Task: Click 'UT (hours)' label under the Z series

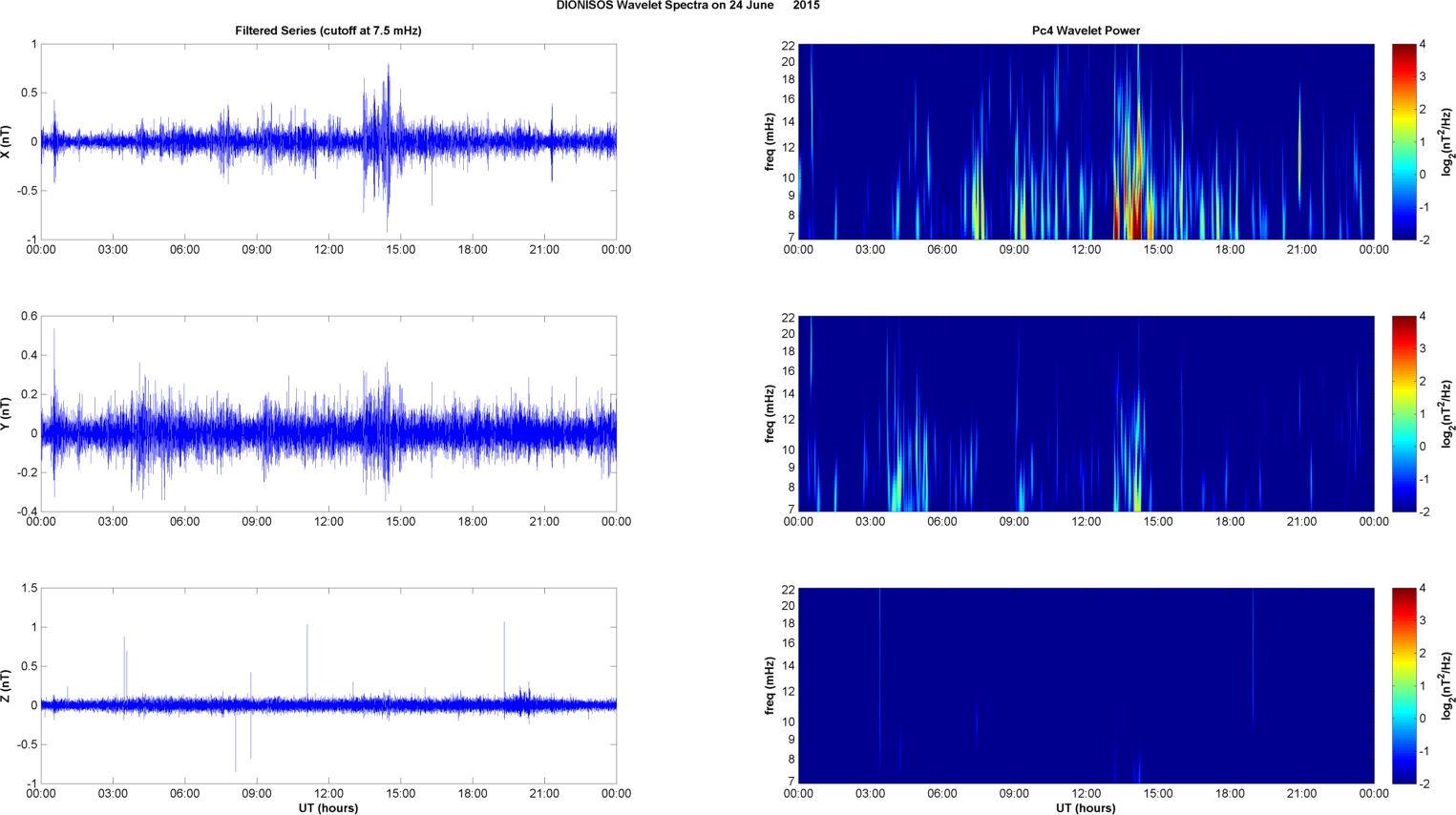Action: [328, 808]
